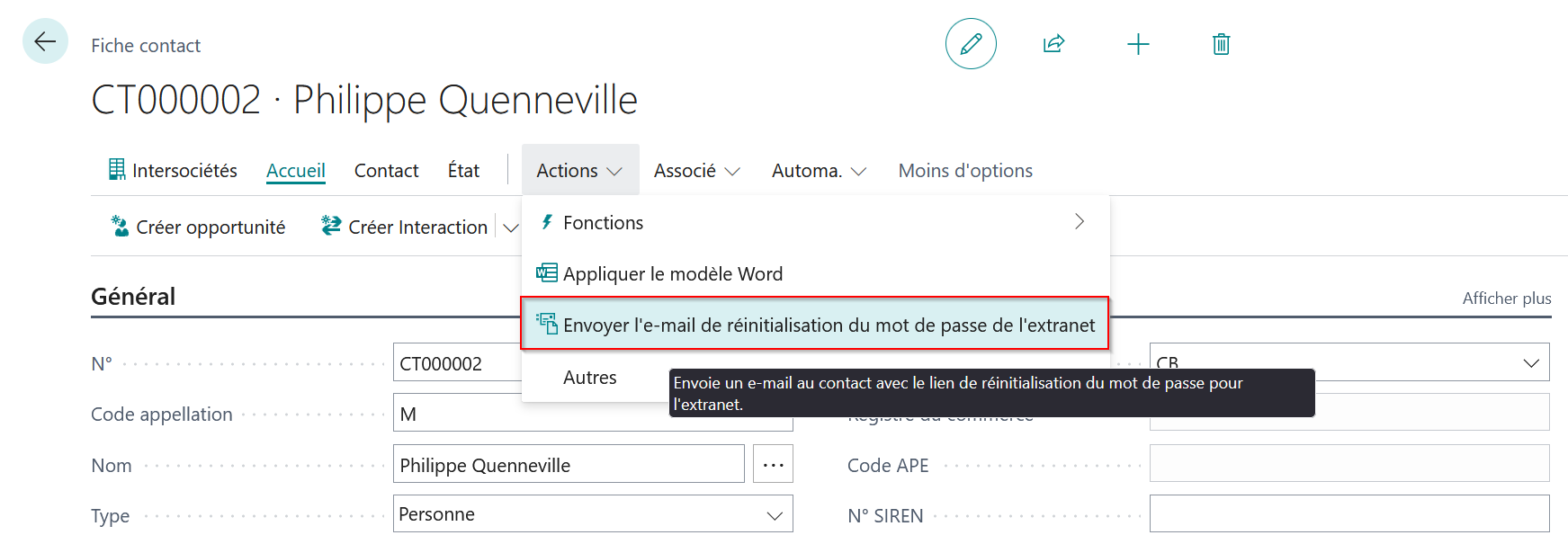
Task: Click the N° SIREN label
Action: click(885, 515)
